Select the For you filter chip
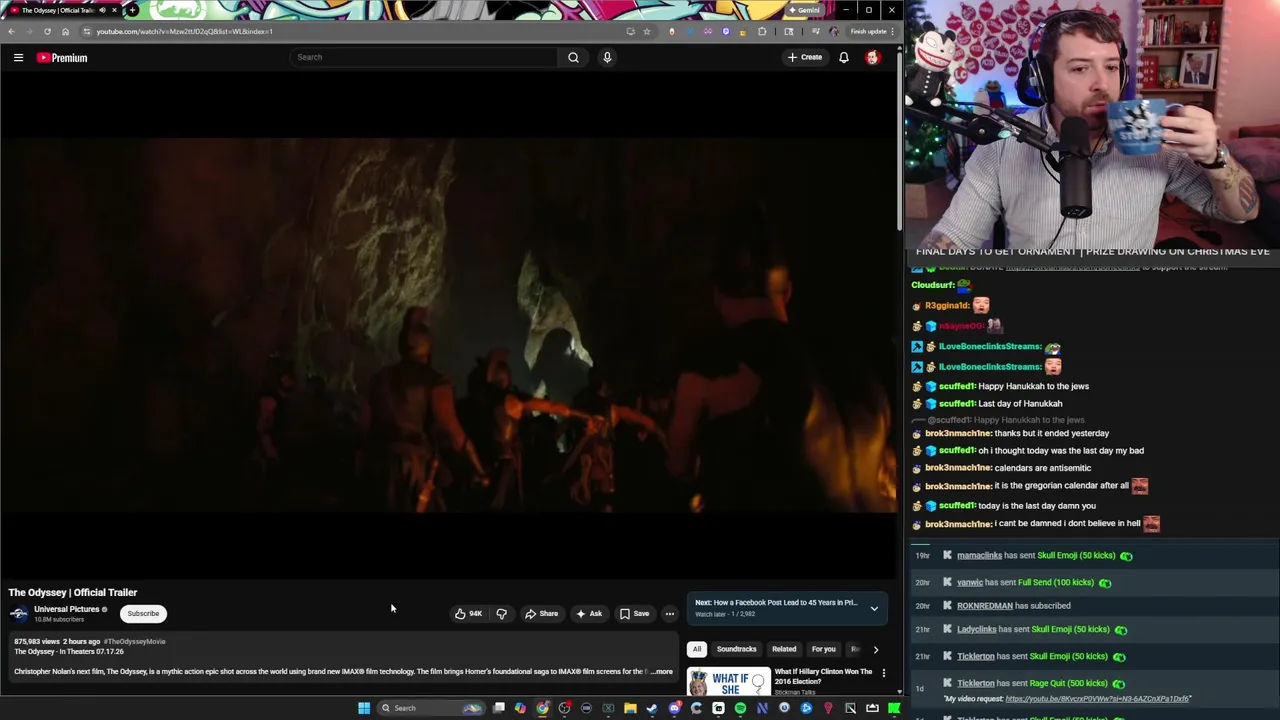 [x=823, y=649]
